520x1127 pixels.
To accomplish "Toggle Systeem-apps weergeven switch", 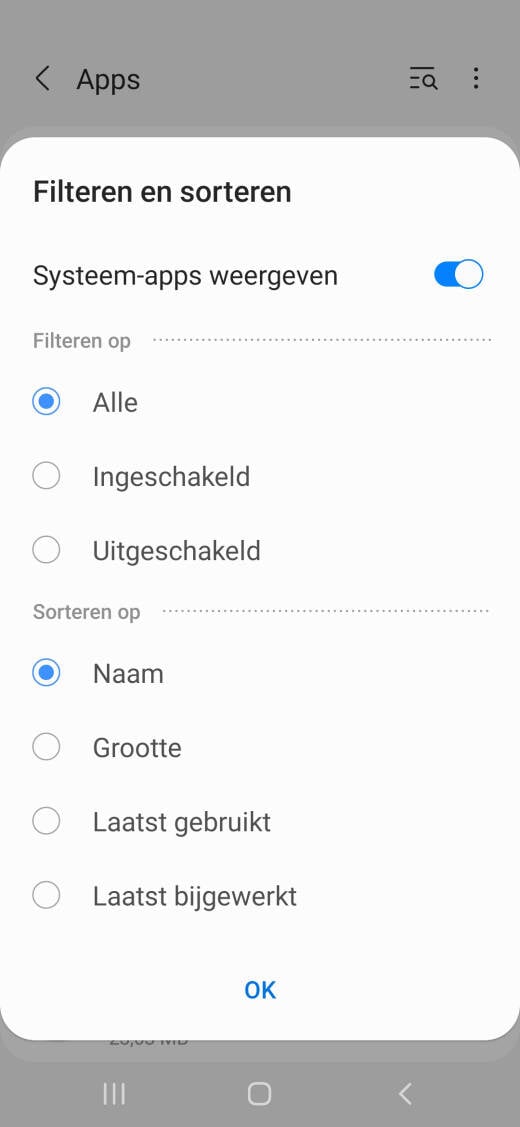I will (459, 275).
